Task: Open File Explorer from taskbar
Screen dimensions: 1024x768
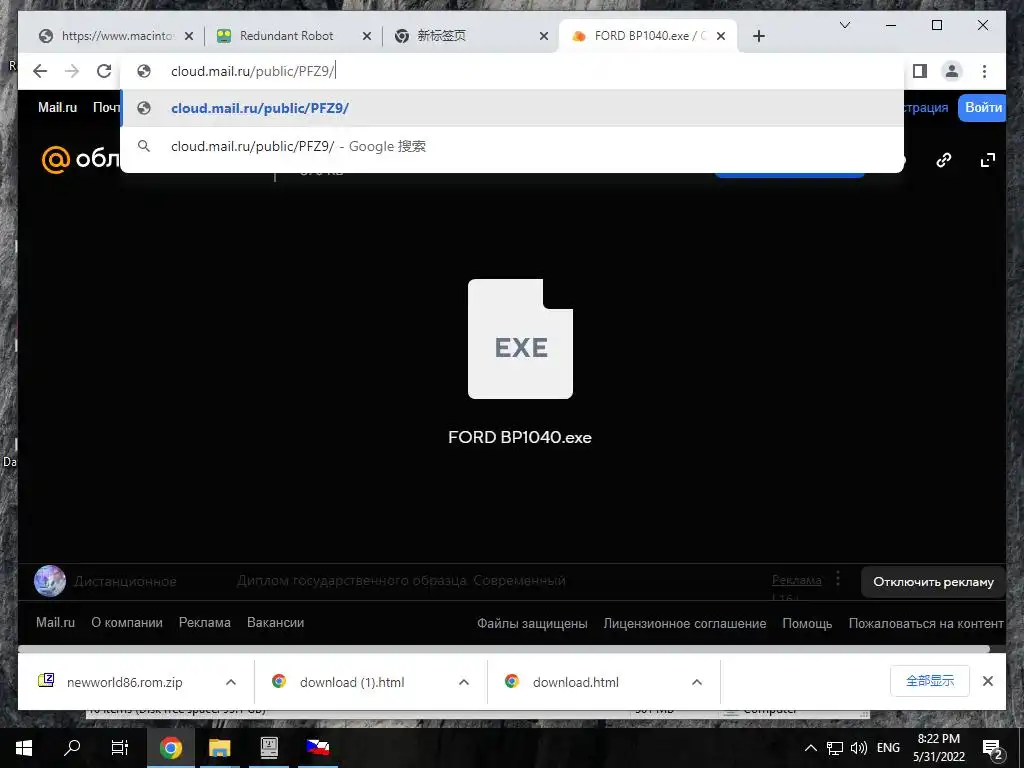Action: pos(219,748)
